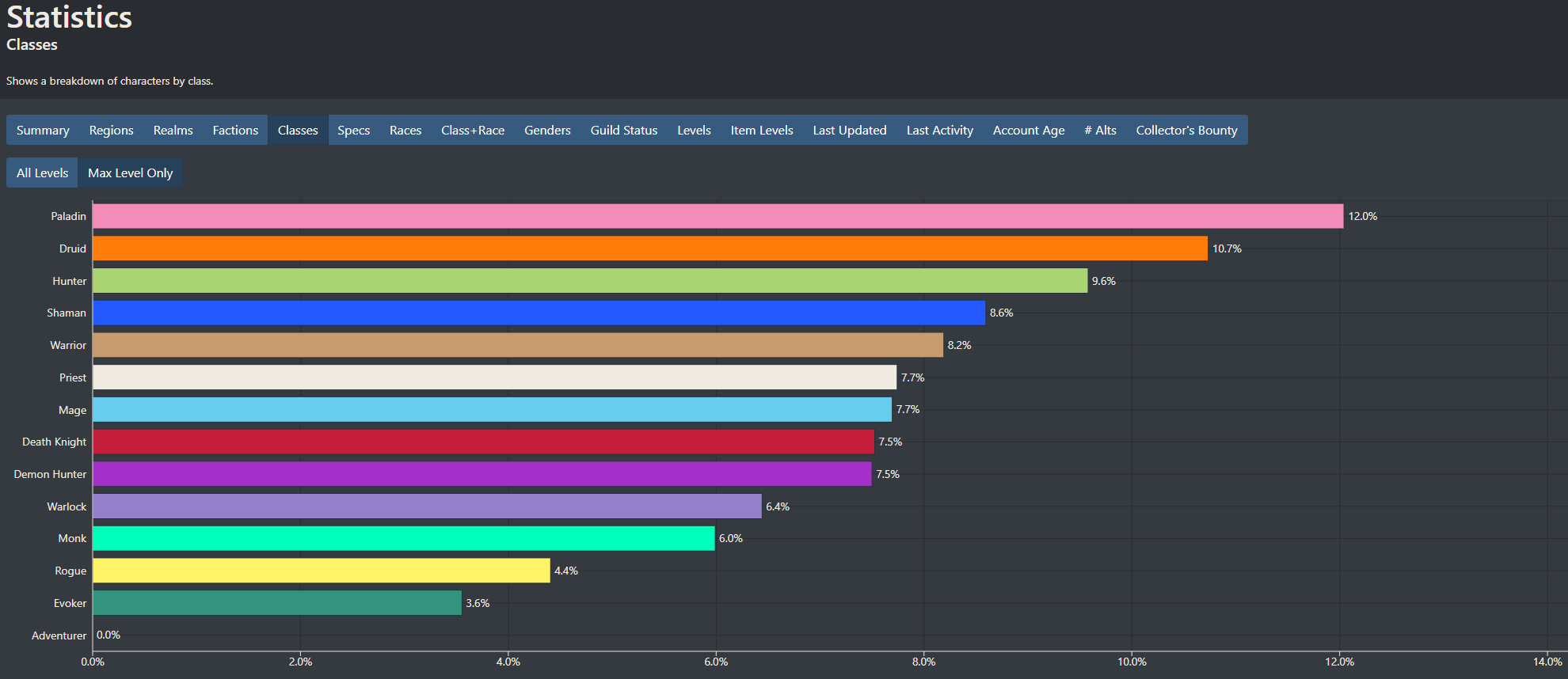
Task: Click the active Classes tab
Action: (298, 130)
